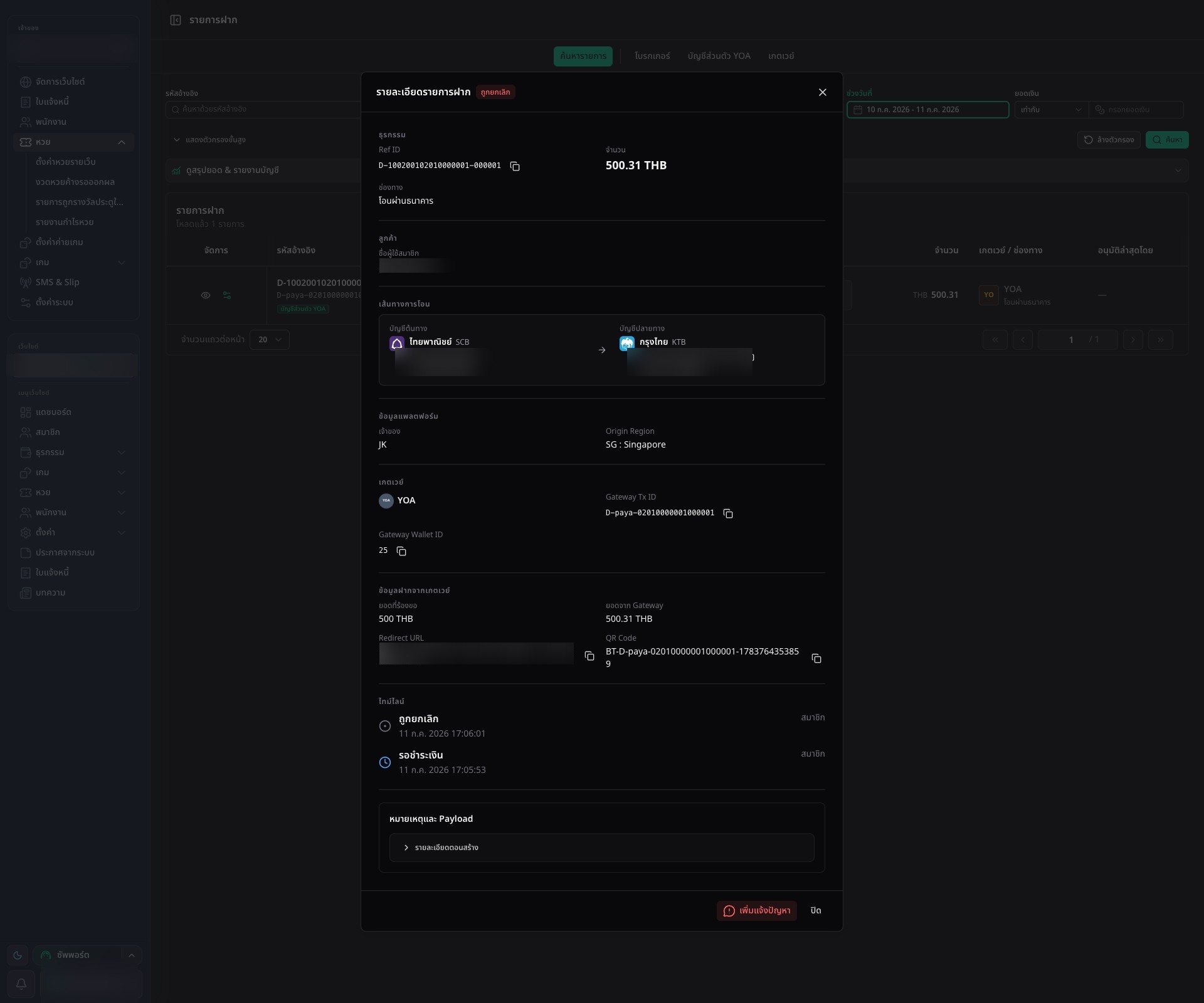The image size is (1204, 1003).
Task: Open แดชบอร์ด in site menu
Action: point(73,412)
